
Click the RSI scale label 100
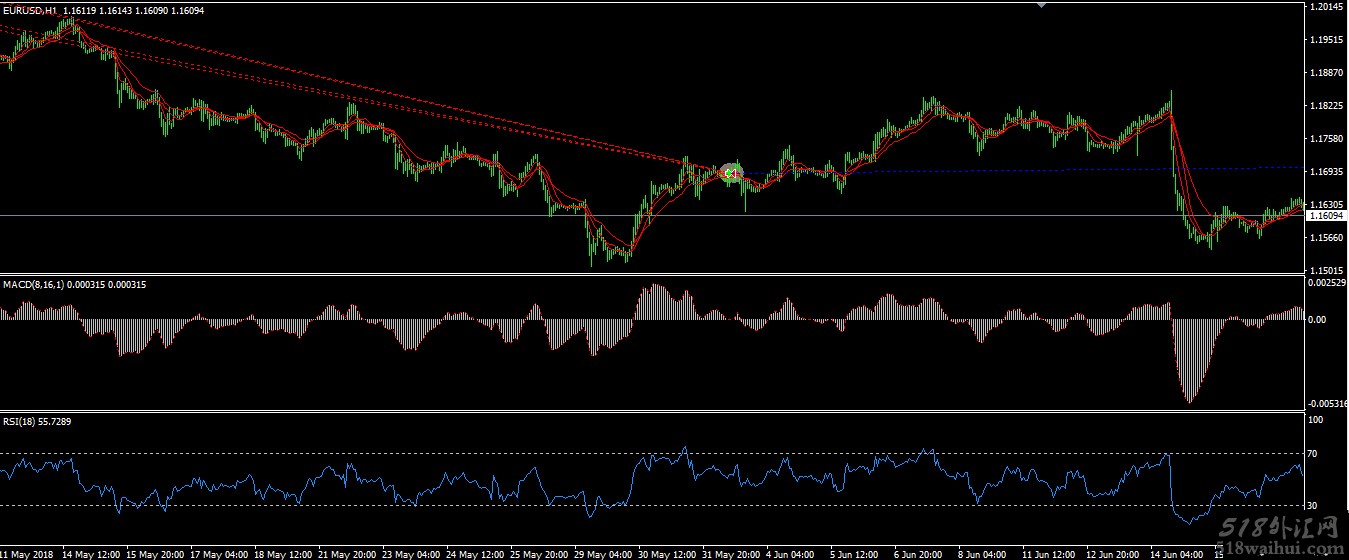pyautogui.click(x=1318, y=421)
